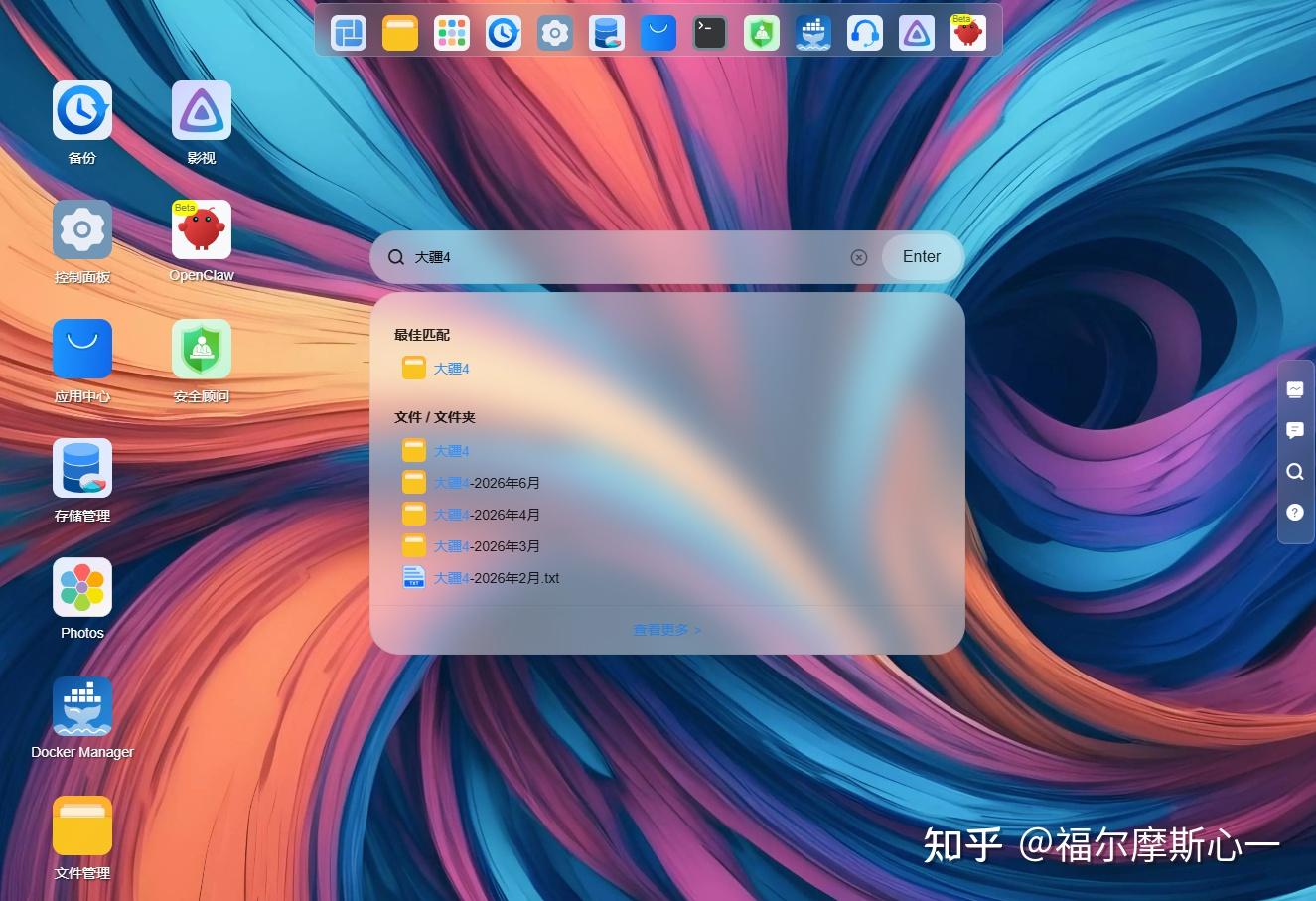Open the 控制面板 desktop shortcut
The height and width of the screenshot is (901, 1316).
[x=82, y=229]
